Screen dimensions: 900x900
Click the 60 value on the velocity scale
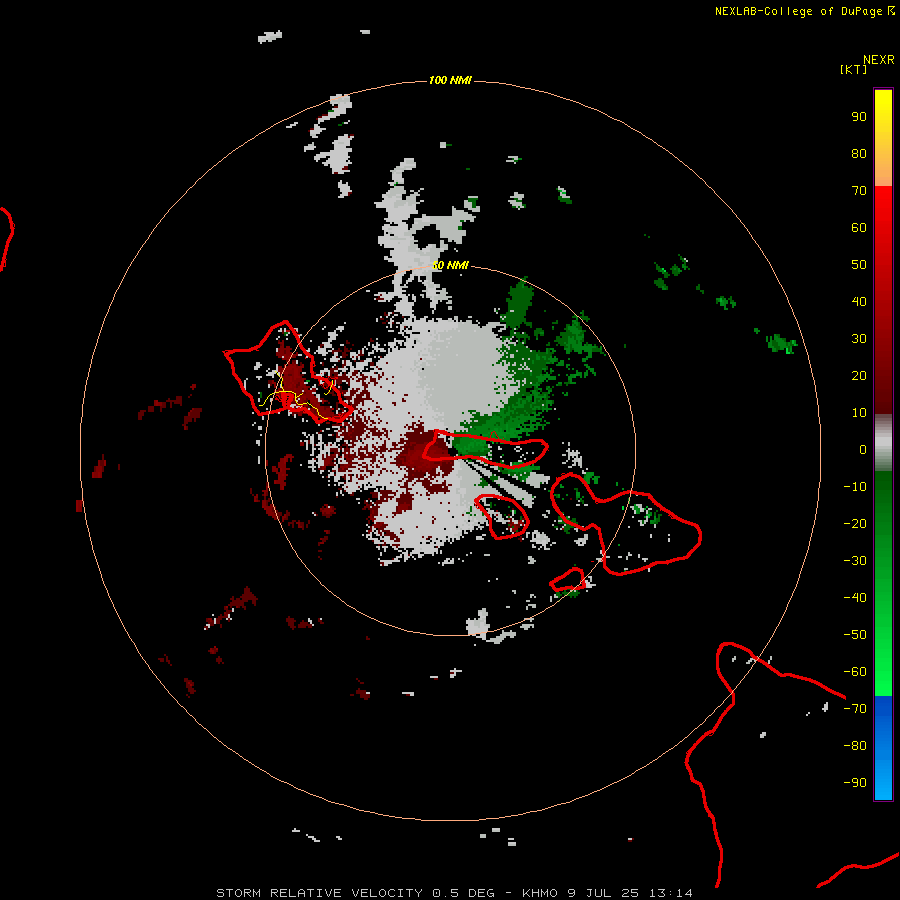[x=859, y=228]
